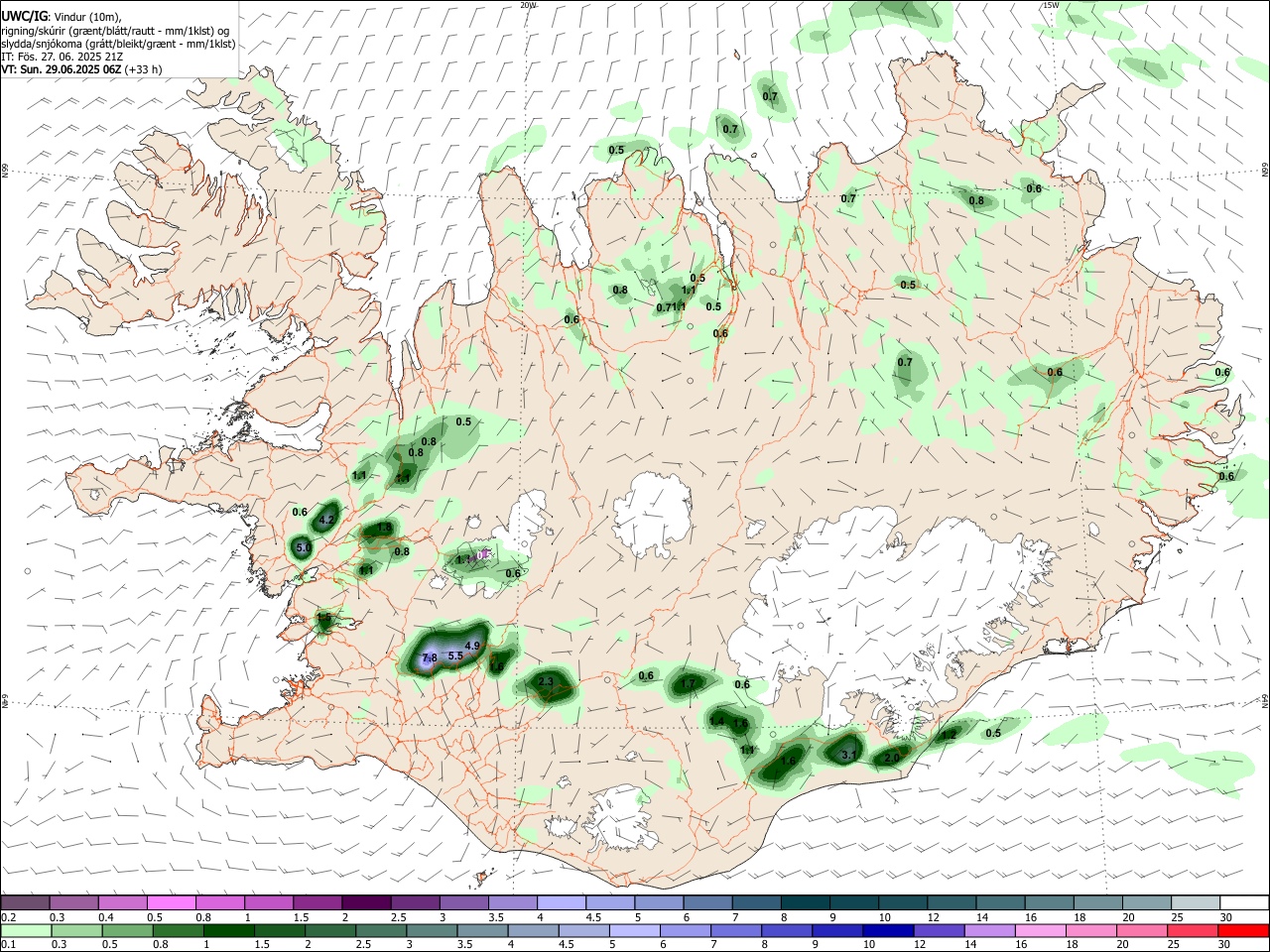Pick the darkest green swatch between 1 and 1.5
The width and height of the screenshot is (1270, 952).
[x=227, y=930]
